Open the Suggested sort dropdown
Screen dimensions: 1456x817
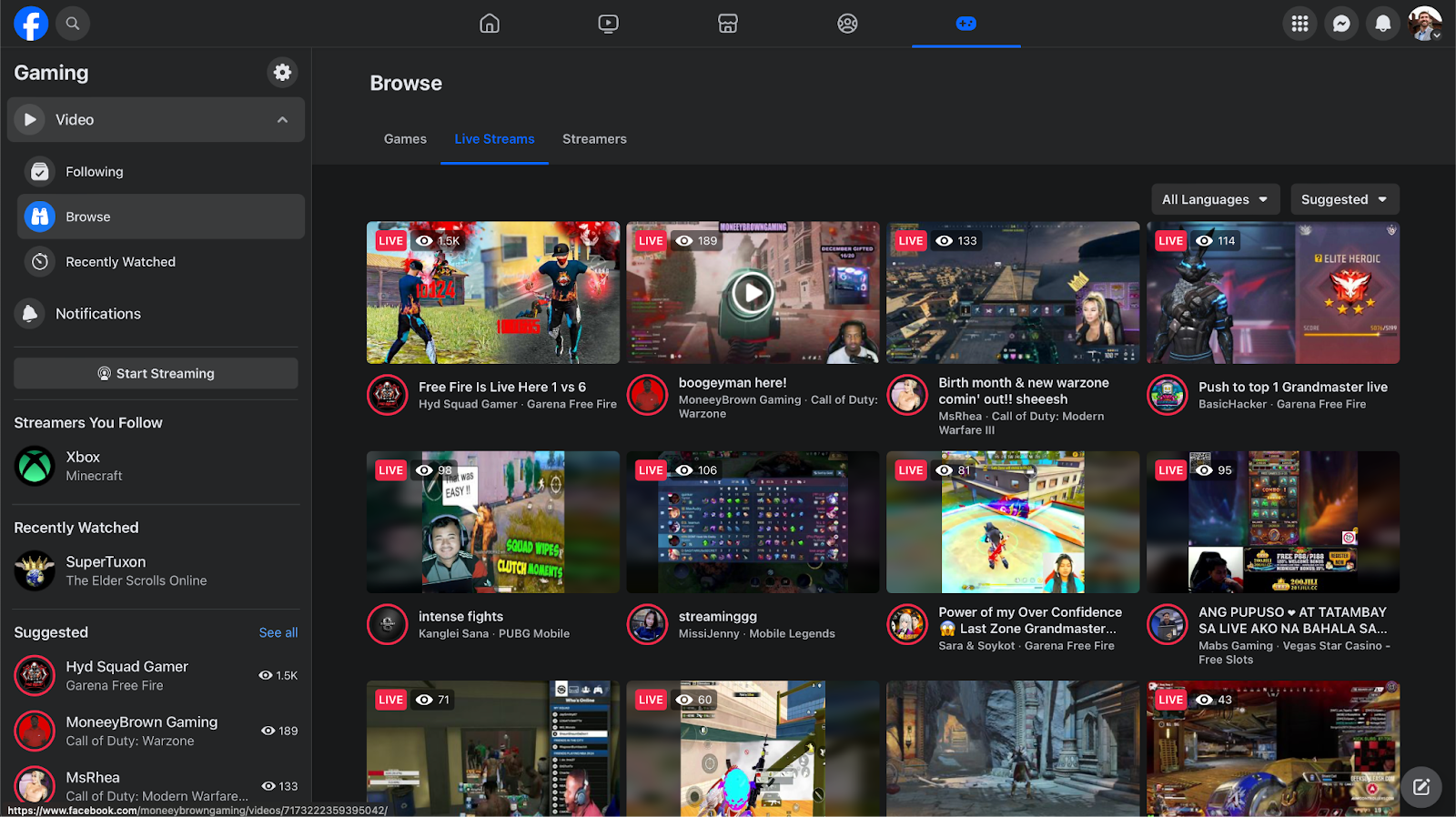1345,199
